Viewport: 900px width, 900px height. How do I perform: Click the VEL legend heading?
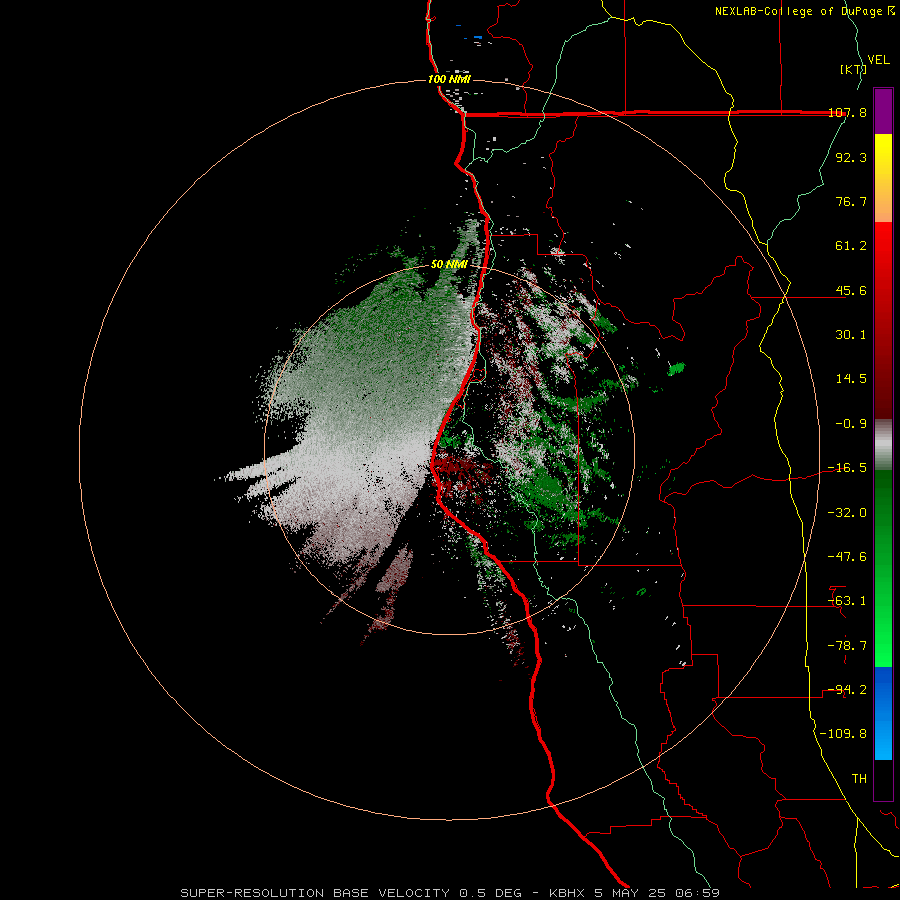(x=878, y=60)
